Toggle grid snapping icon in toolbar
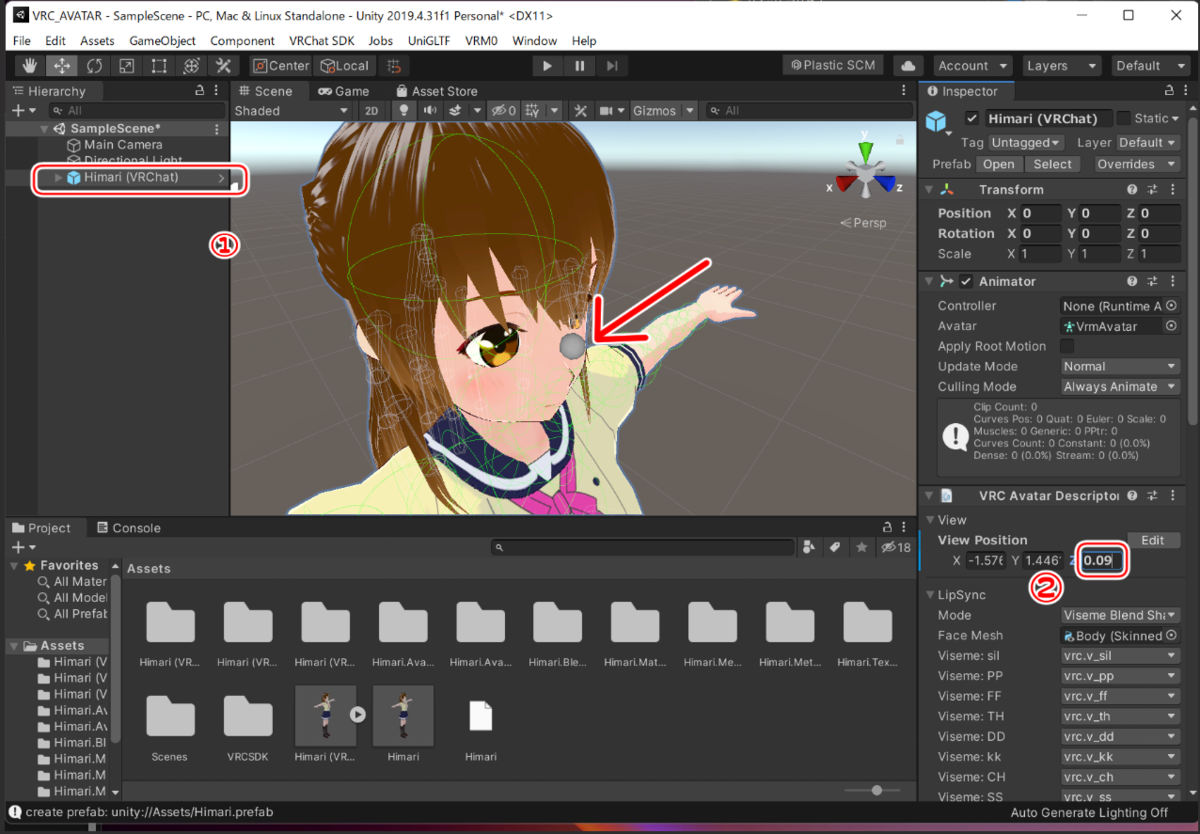The image size is (1200, 834). (395, 66)
